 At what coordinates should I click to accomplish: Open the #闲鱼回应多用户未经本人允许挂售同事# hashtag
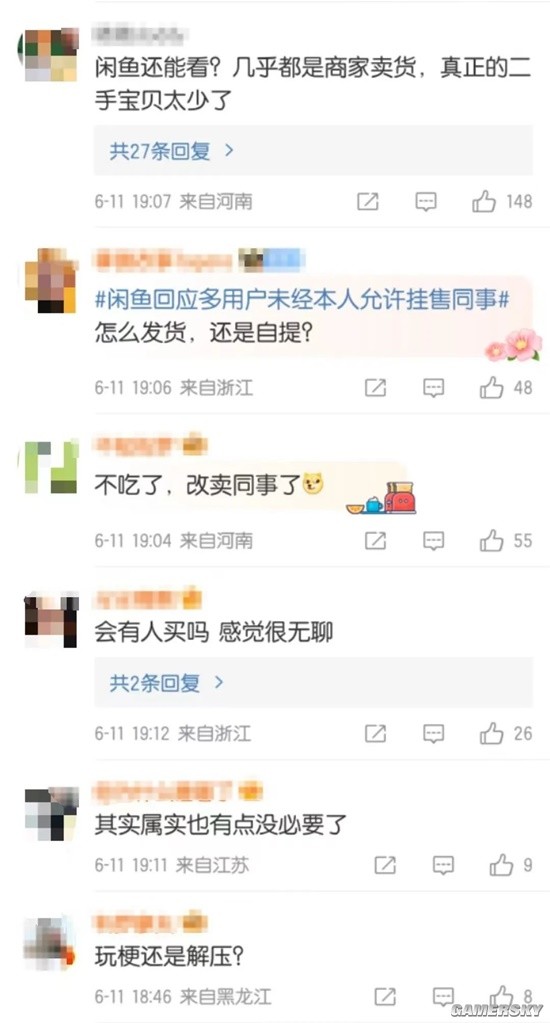pos(302,301)
